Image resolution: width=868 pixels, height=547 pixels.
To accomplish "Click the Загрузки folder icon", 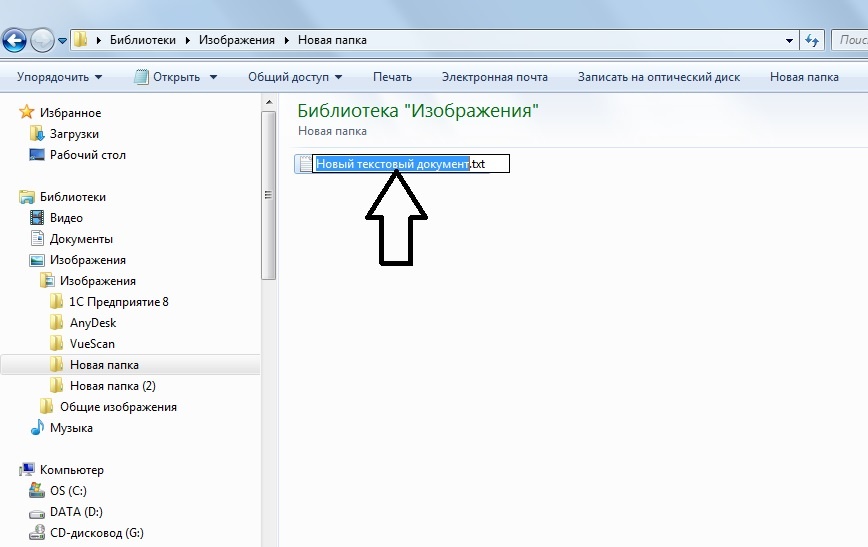I will tap(37, 133).
